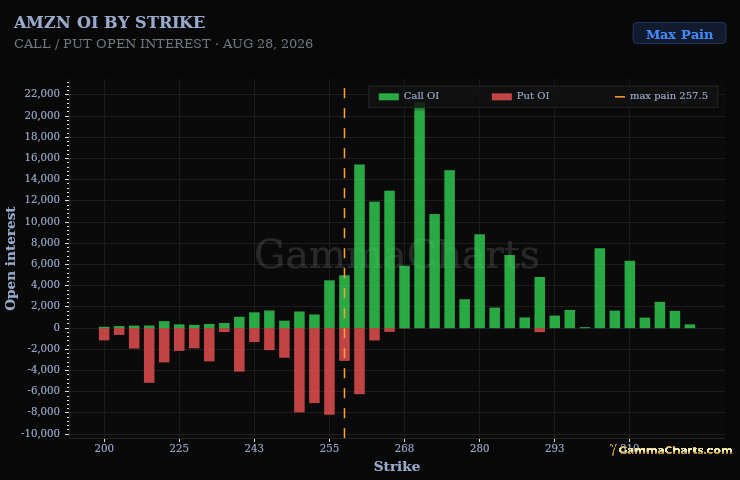Click the 12,000 y-axis label
This screenshot has height=480, width=740.
coord(42,200)
